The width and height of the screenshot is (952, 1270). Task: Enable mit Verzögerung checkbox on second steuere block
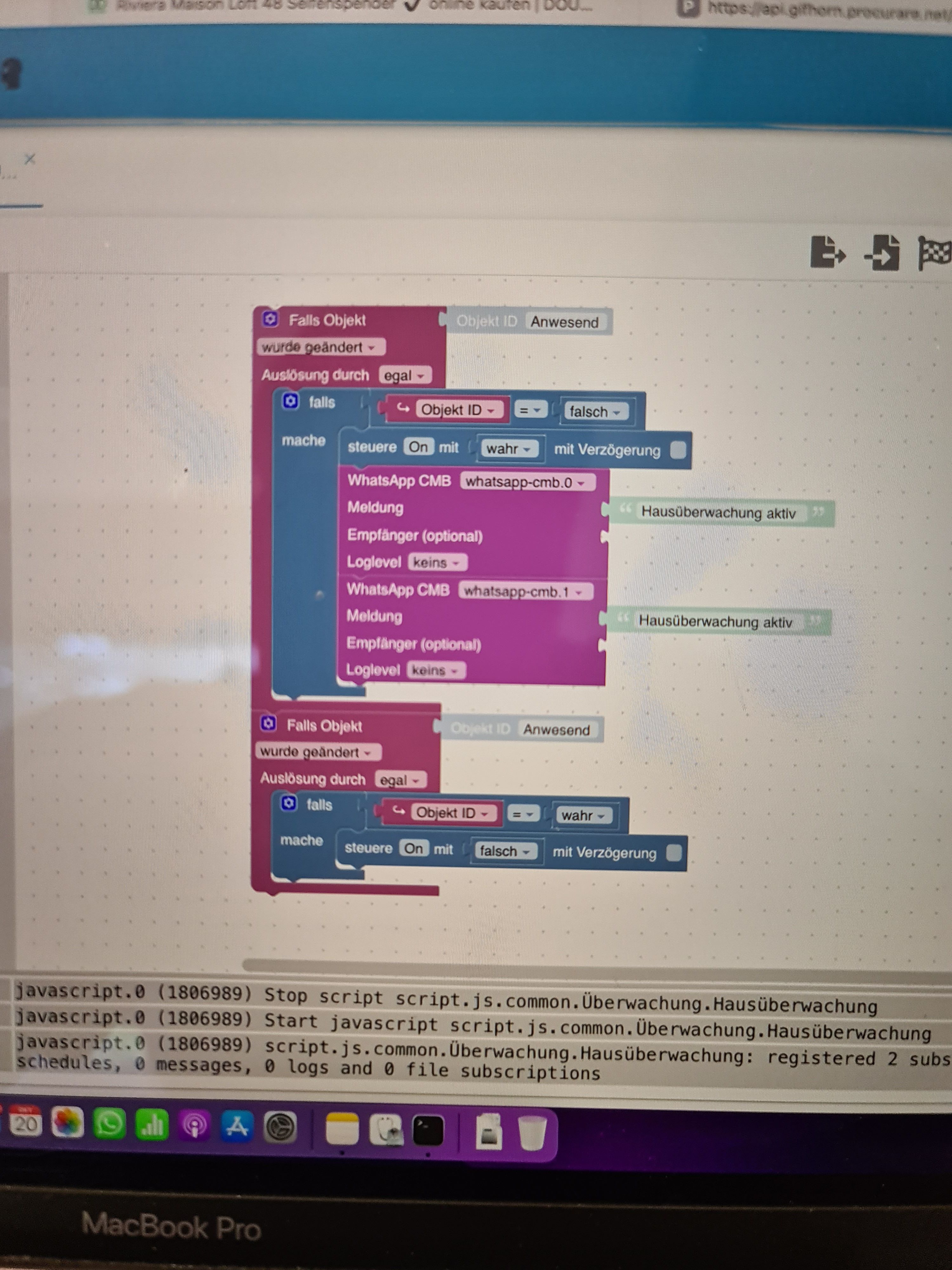tap(674, 852)
